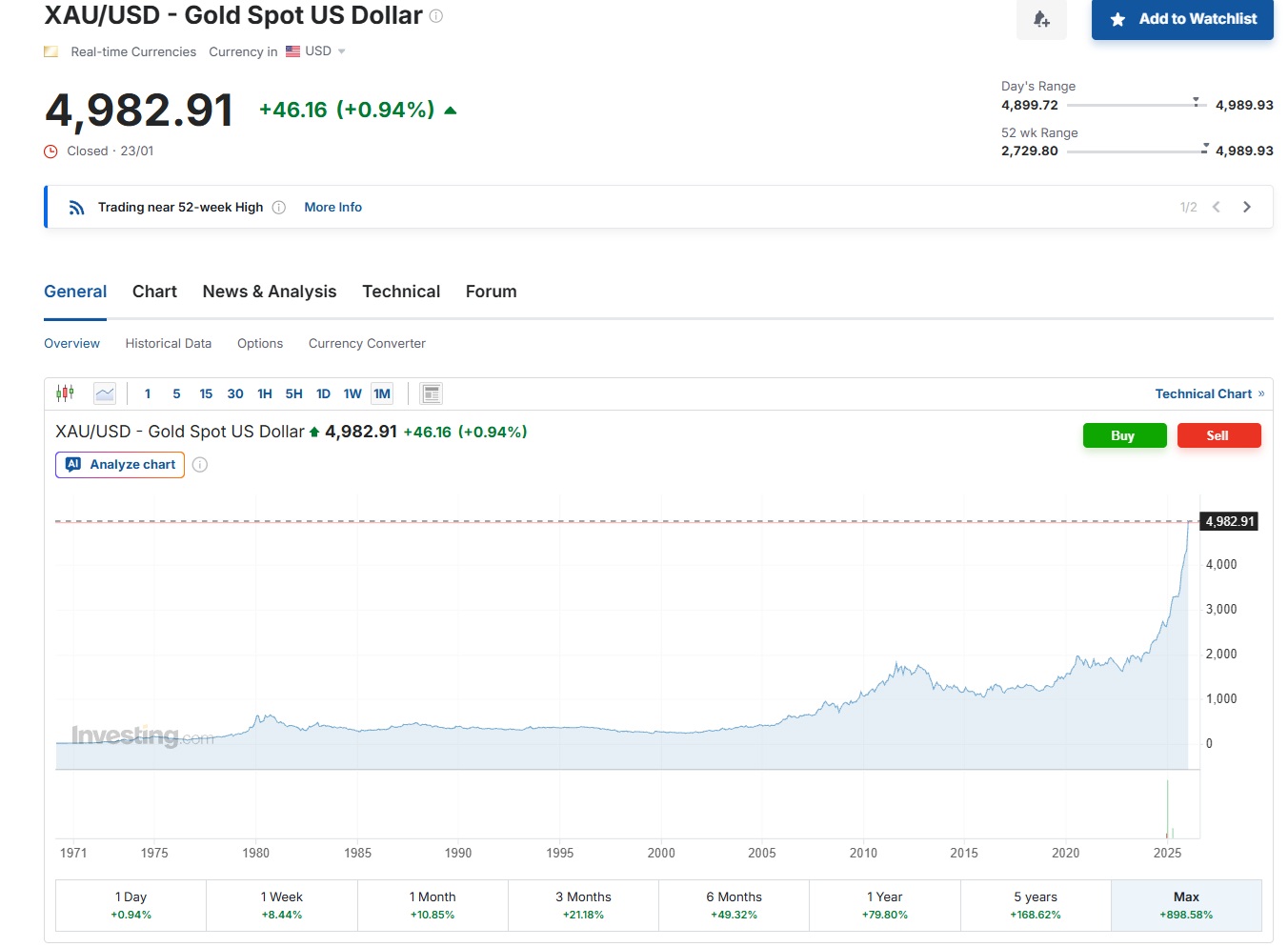Click the red Sell button
The image size is (1288, 947).
[1218, 435]
